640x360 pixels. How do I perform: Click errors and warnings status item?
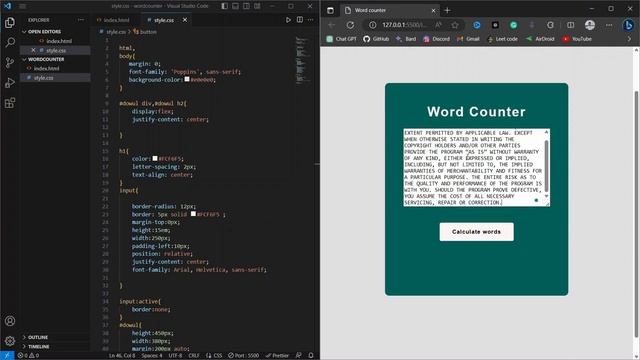tap(28, 356)
